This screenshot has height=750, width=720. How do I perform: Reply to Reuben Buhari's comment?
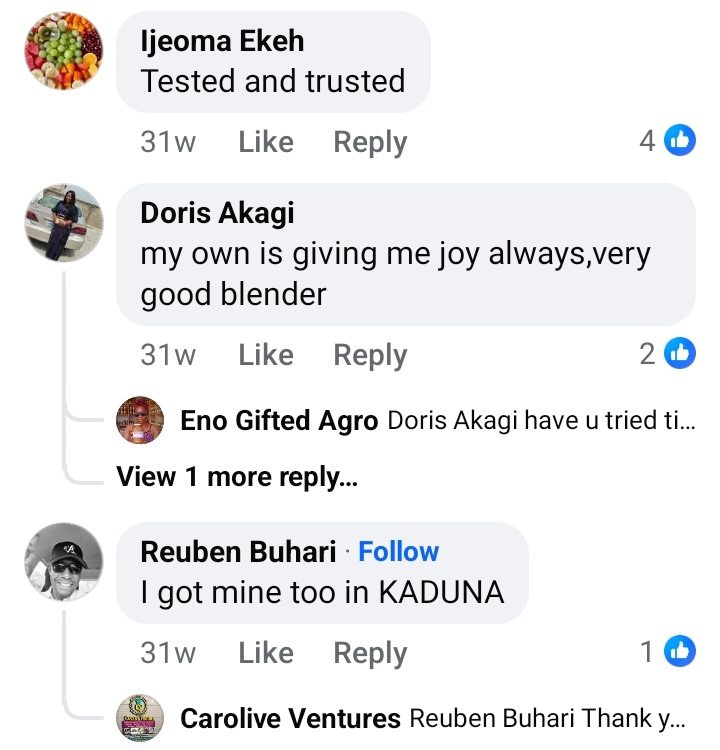tap(370, 653)
